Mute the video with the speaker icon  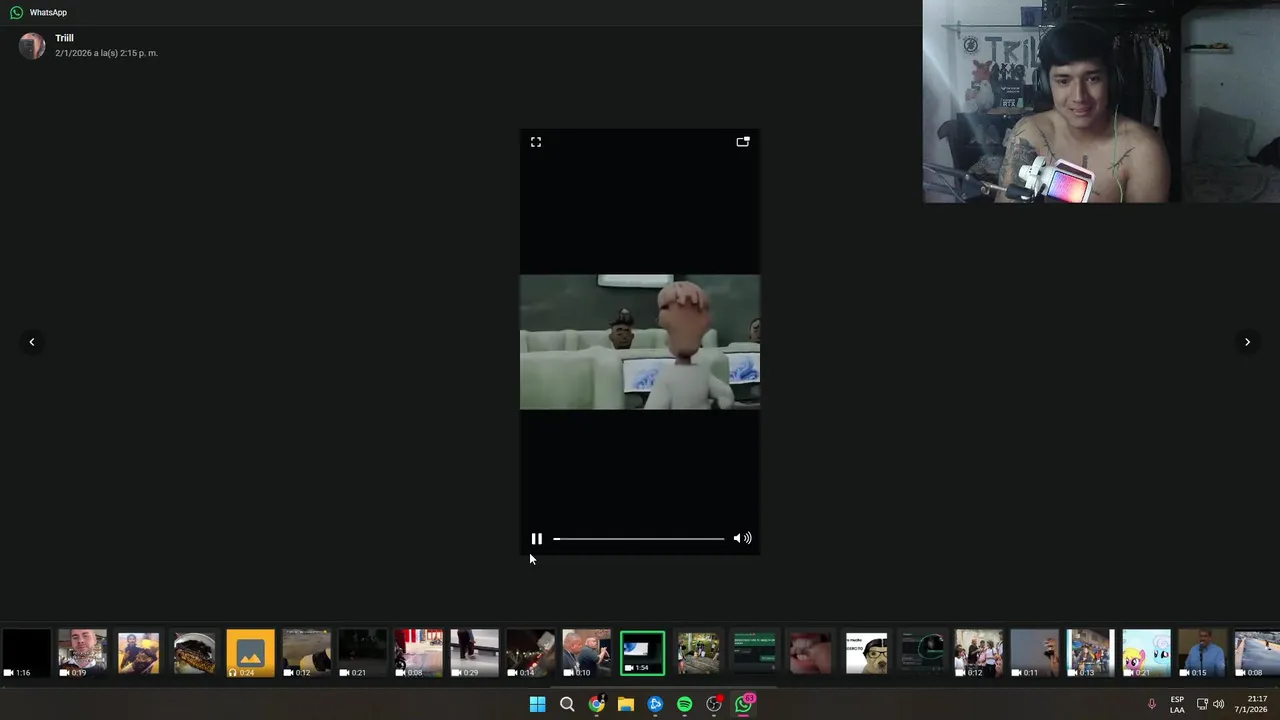coord(742,539)
